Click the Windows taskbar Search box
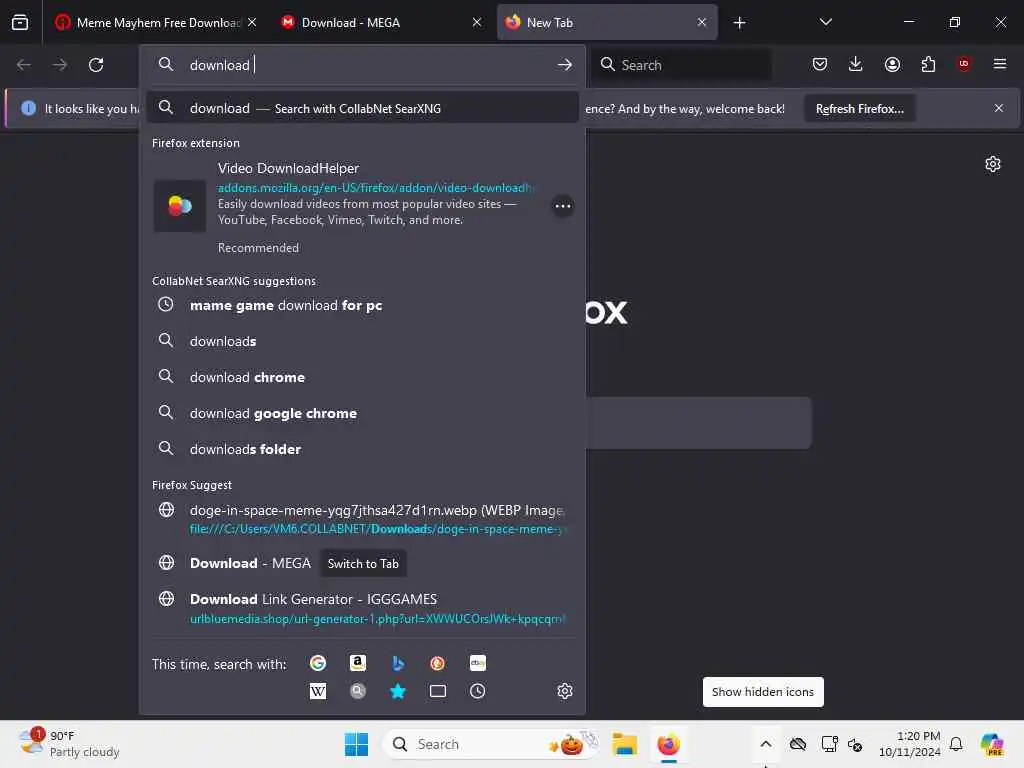 tap(491, 744)
